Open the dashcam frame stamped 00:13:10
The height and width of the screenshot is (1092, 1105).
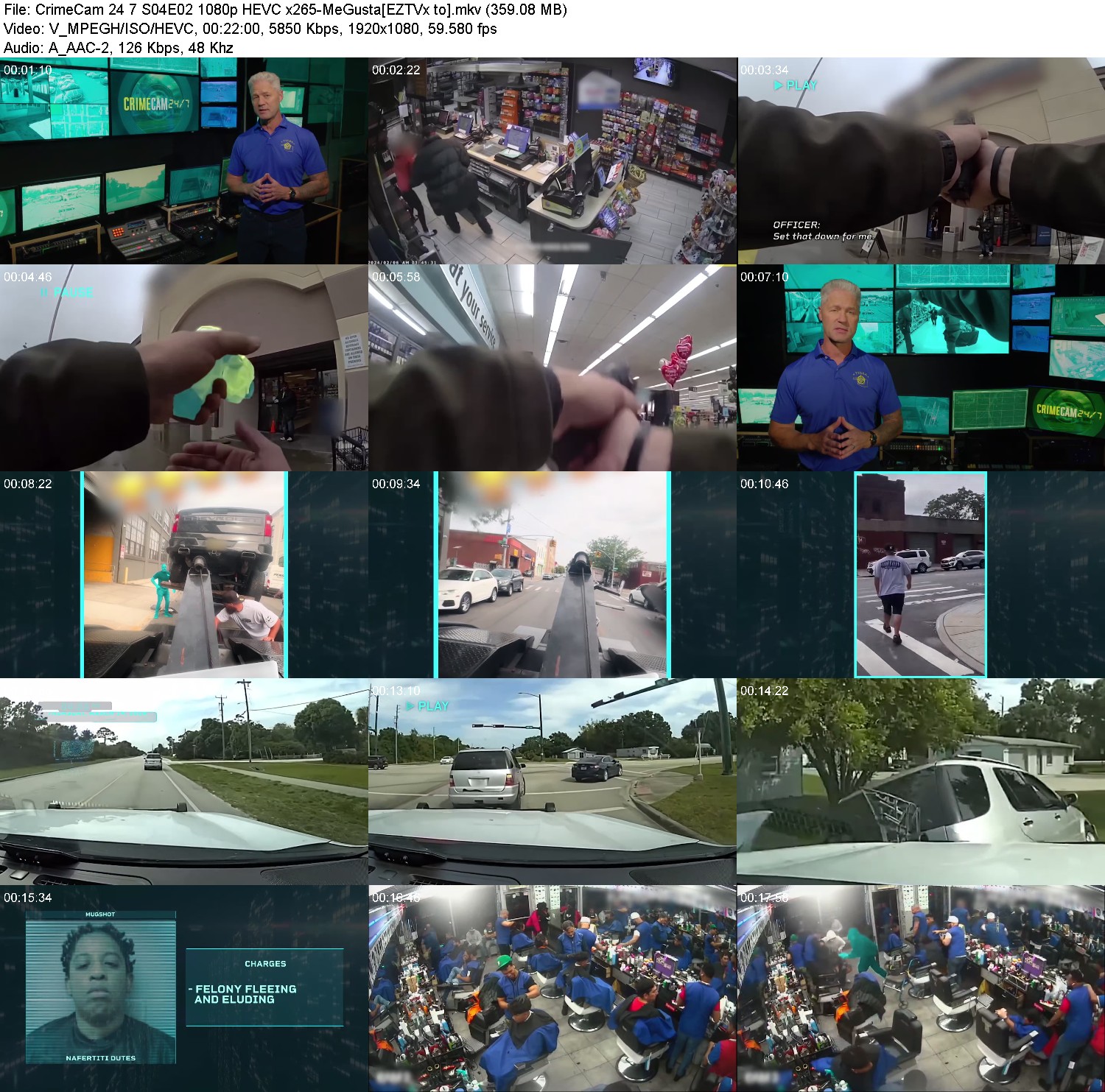pos(552,781)
